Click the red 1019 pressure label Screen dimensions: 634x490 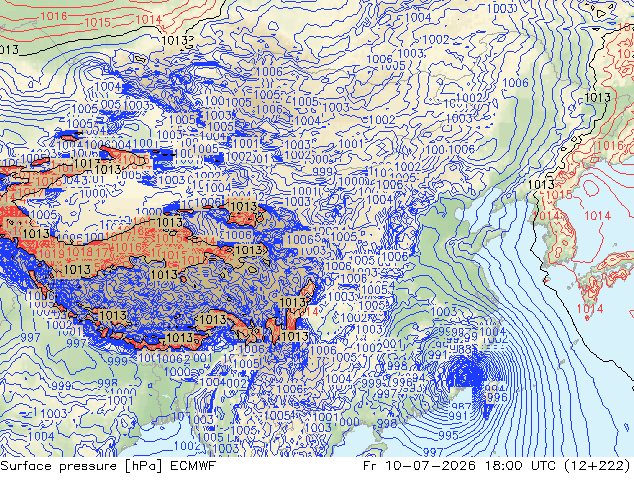[52, 253]
